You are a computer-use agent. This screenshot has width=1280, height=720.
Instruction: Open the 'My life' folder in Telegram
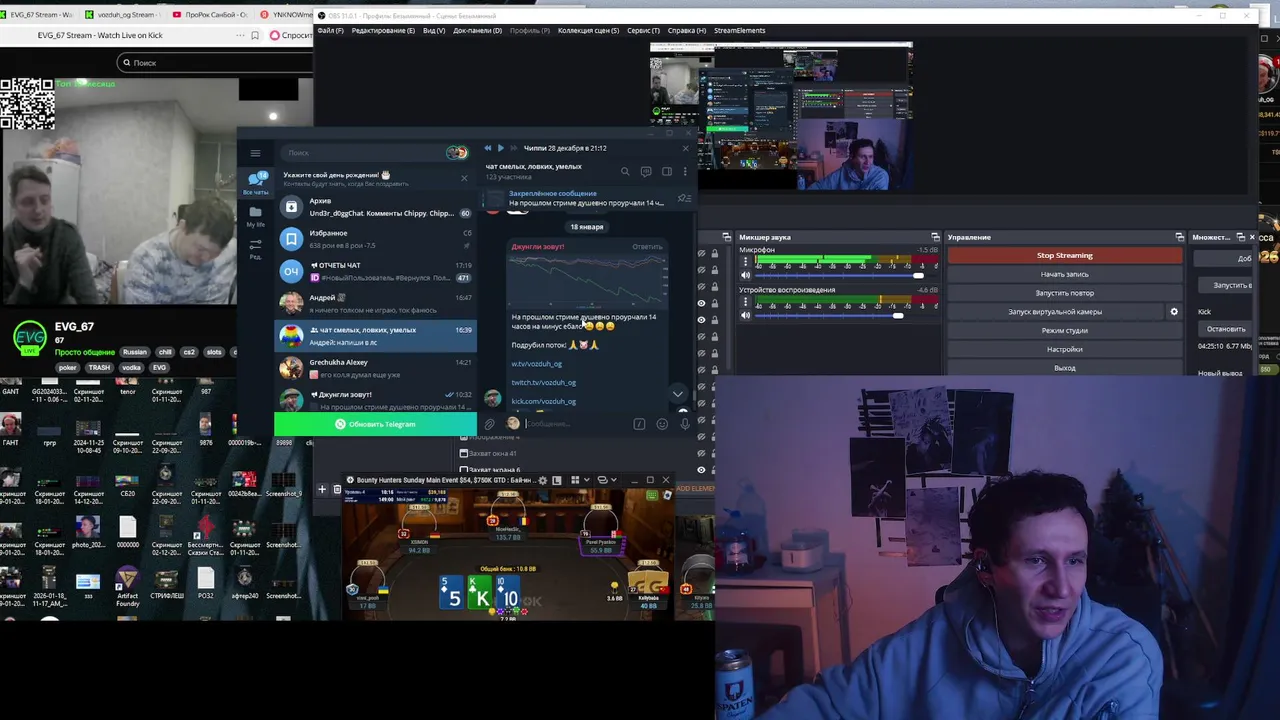tap(256, 216)
